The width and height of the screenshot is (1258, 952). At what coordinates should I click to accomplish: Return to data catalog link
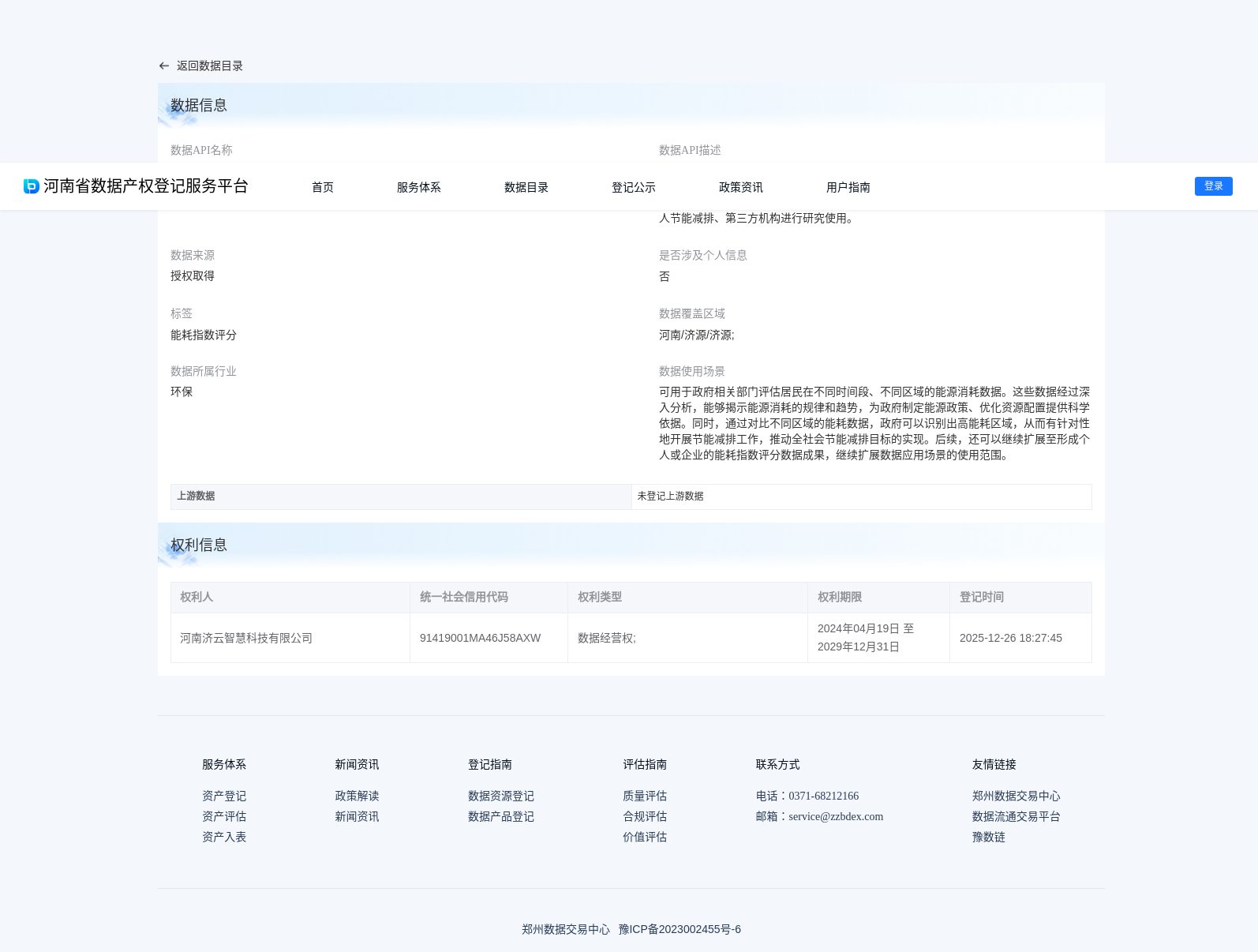pyautogui.click(x=209, y=66)
